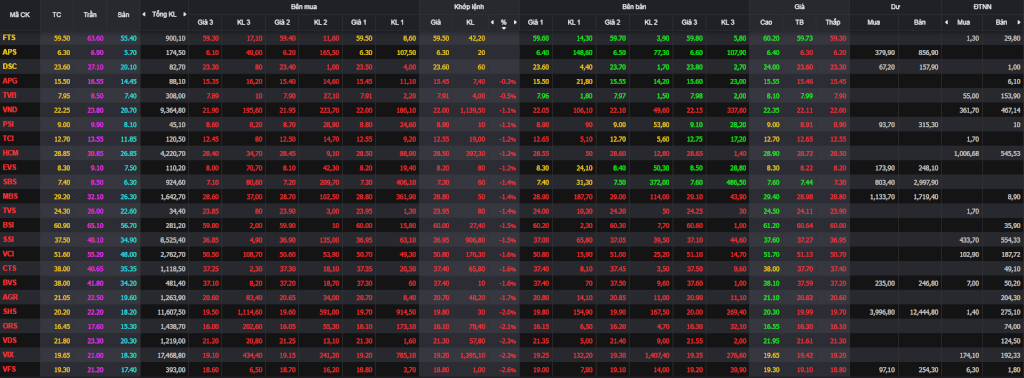
Task: Select the 11,607,50 total volume in SHS row
Action: click(x=171, y=311)
